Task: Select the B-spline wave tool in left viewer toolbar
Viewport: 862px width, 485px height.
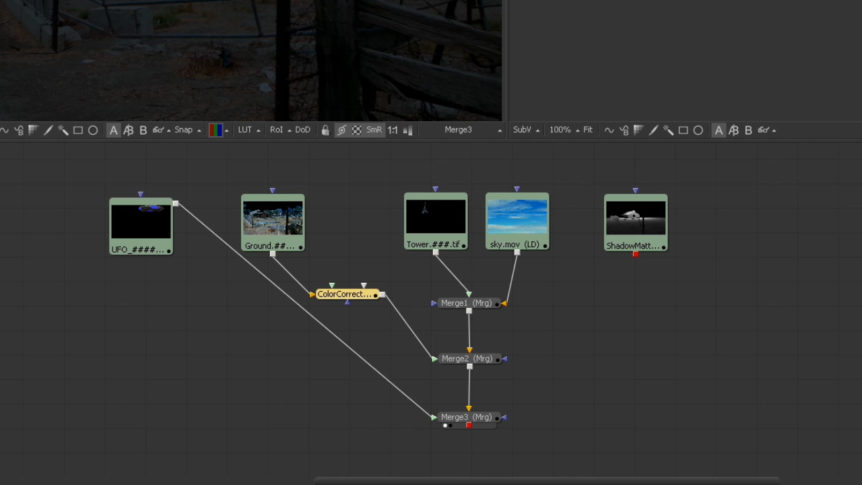Action: (4, 130)
